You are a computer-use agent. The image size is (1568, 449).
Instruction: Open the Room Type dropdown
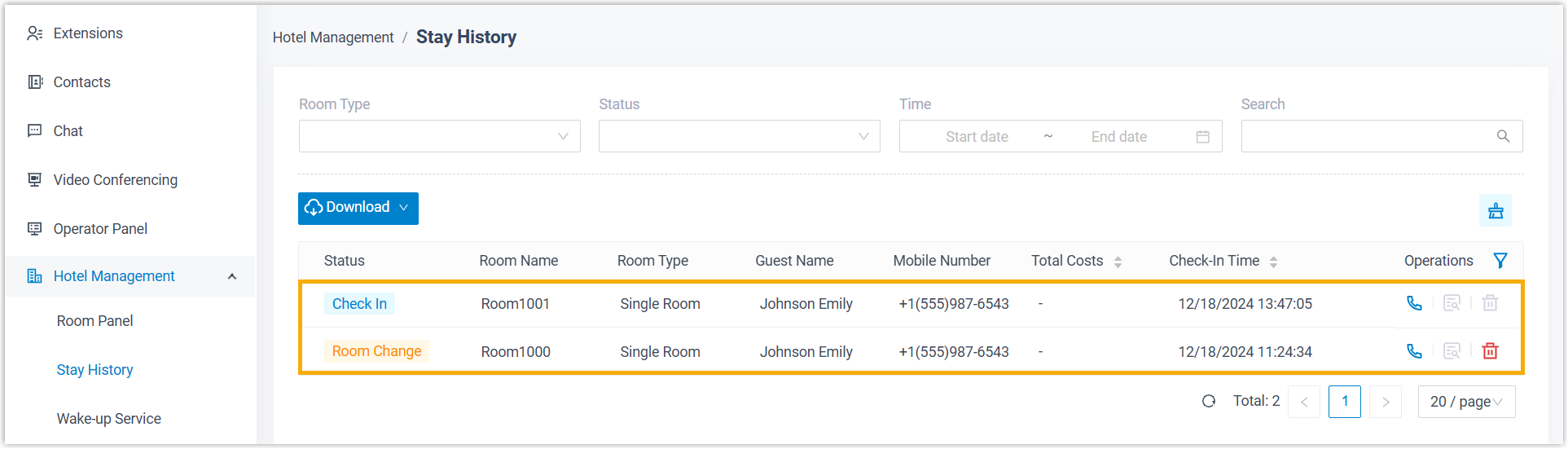(439, 137)
